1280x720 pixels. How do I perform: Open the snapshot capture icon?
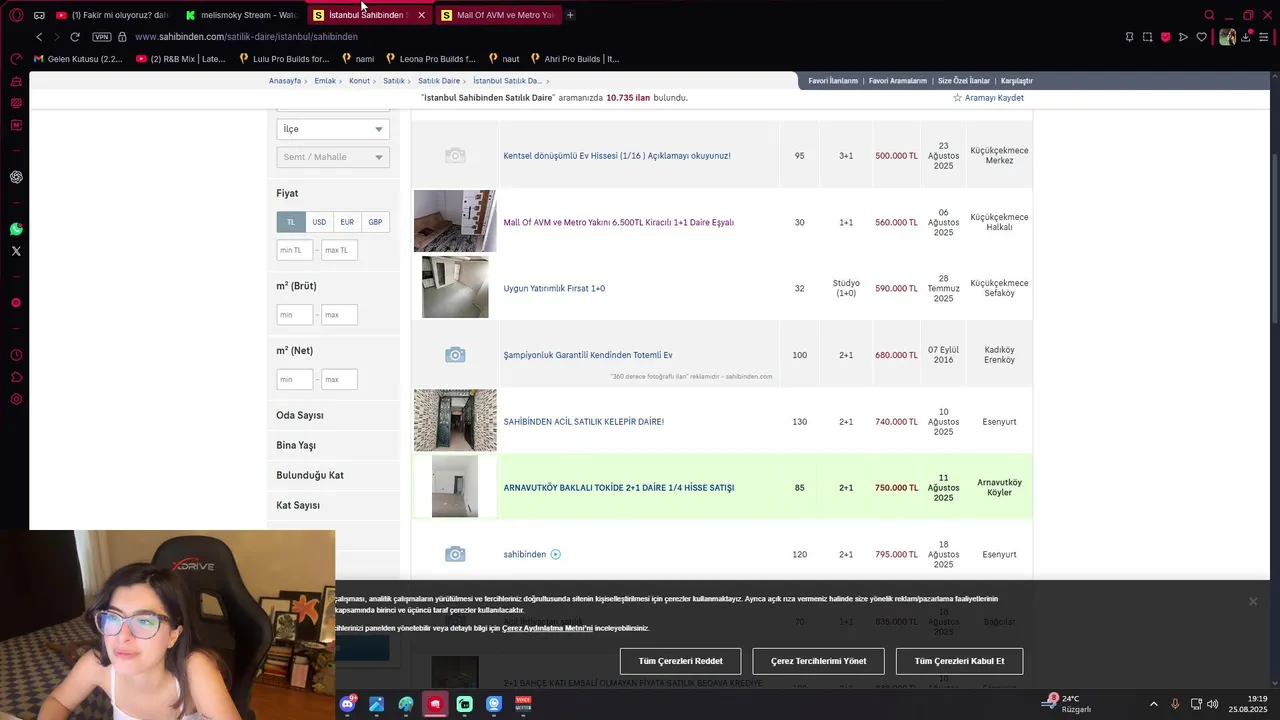click(x=1147, y=37)
